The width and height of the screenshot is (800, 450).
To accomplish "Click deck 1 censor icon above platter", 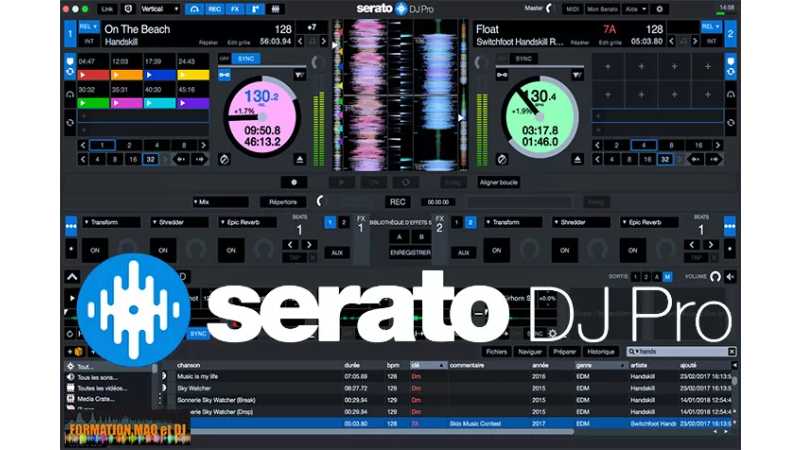I will pyautogui.click(x=299, y=76).
